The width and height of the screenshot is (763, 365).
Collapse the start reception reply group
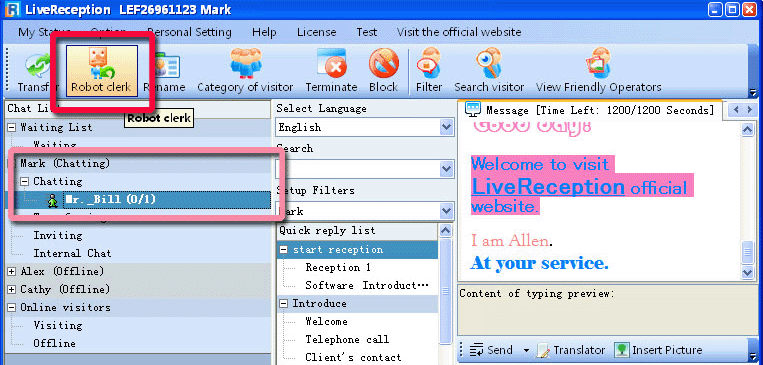click(284, 250)
